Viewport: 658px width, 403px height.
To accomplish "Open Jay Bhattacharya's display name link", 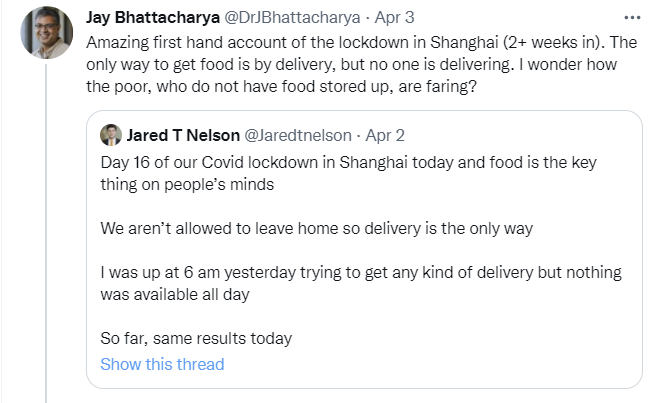I will pos(153,19).
